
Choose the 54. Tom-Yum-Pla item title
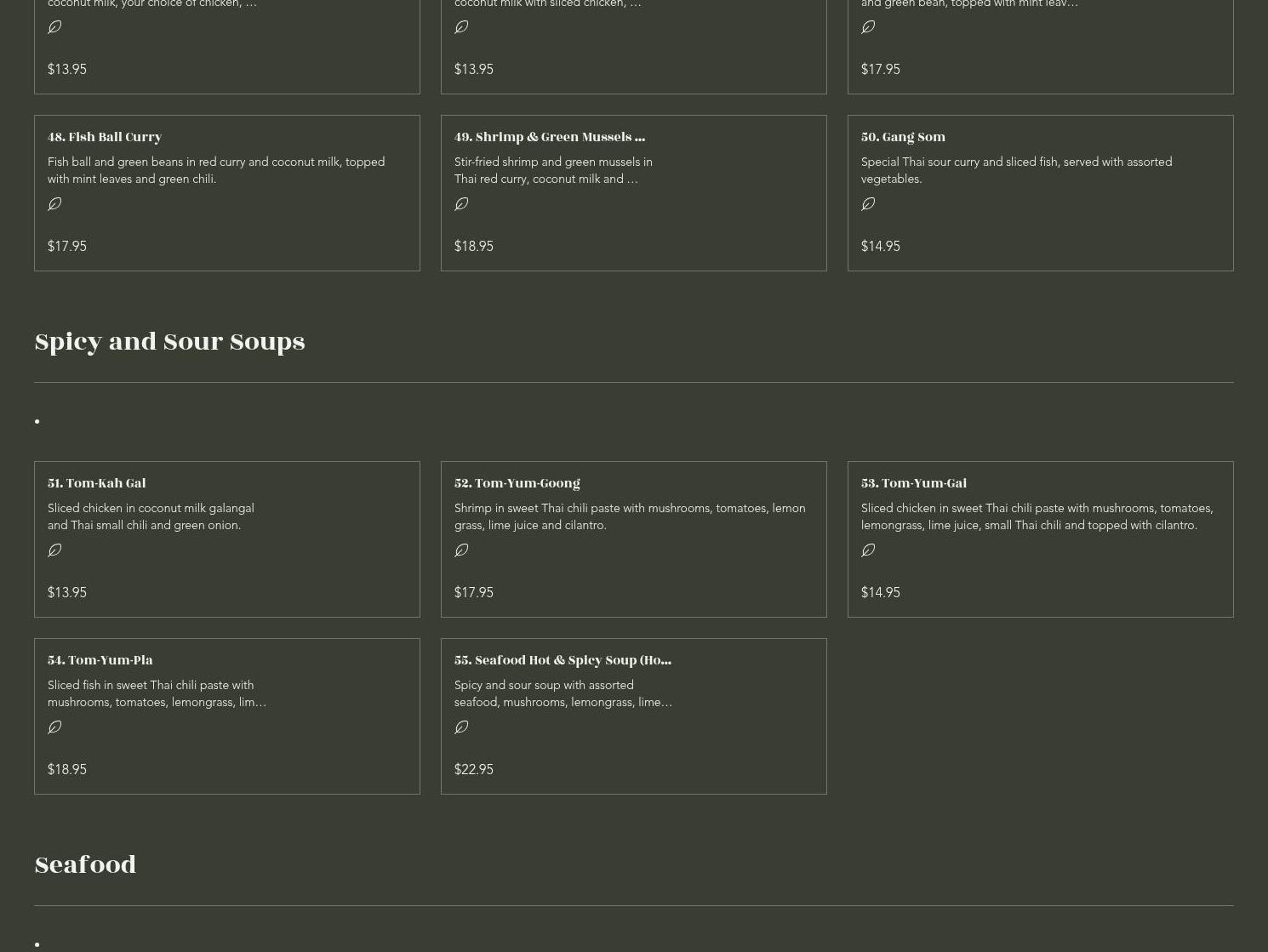point(100,660)
